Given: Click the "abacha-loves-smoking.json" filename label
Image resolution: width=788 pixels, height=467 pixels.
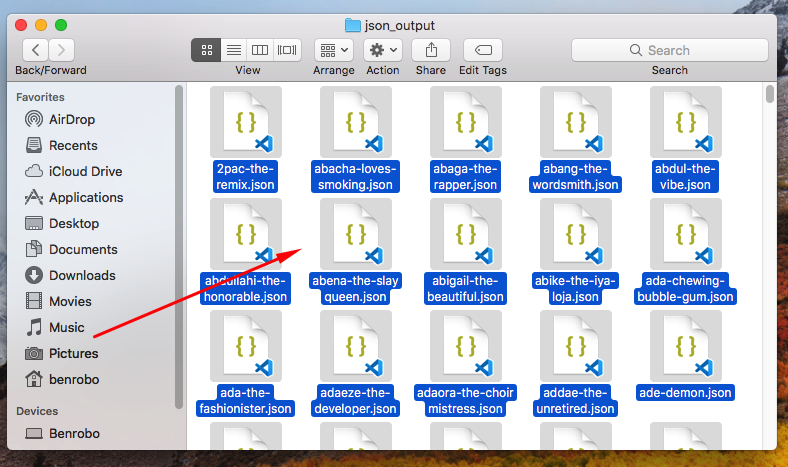Looking at the screenshot, I should [x=355, y=176].
